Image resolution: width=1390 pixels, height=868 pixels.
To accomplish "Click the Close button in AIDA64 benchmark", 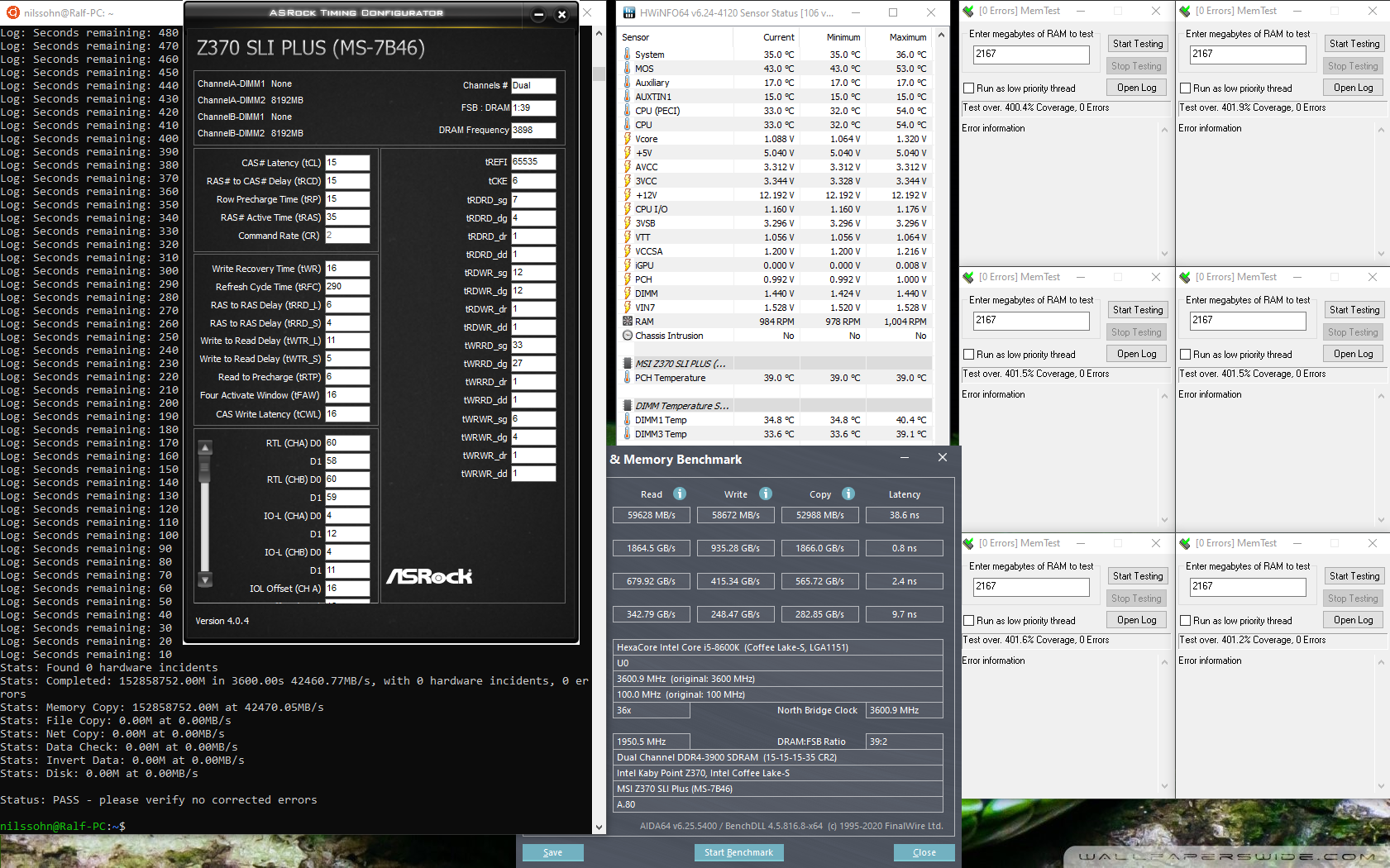I will pyautogui.click(x=924, y=852).
